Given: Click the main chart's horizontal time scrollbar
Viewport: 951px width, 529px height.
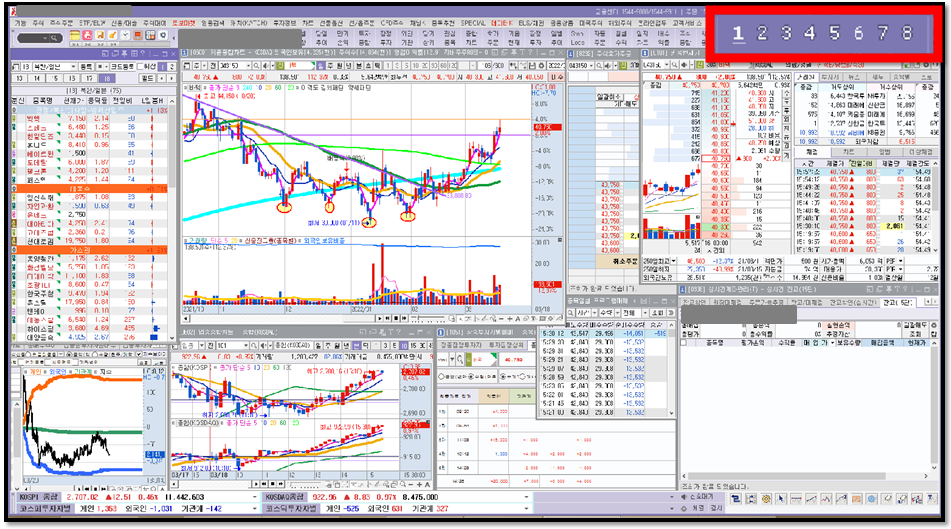Looking at the screenshot, I should (x=280, y=318).
